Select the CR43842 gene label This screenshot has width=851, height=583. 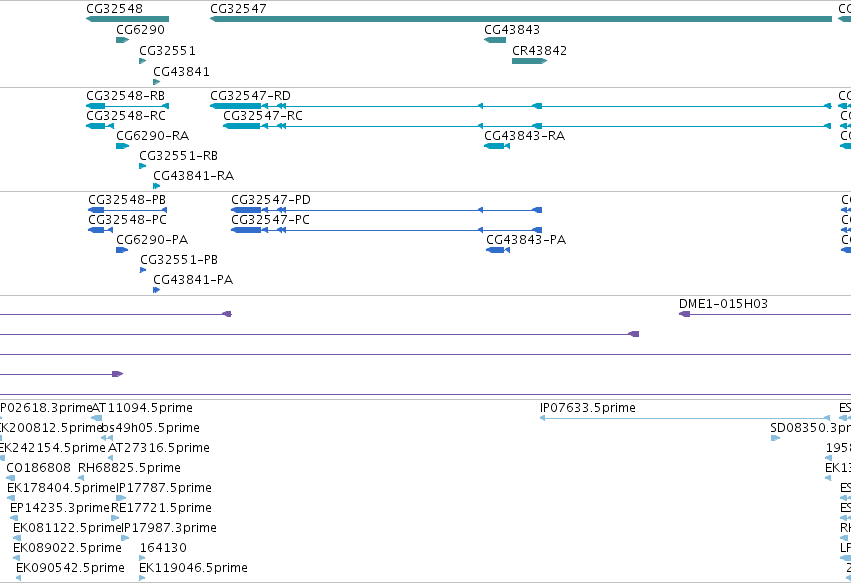[539, 50]
